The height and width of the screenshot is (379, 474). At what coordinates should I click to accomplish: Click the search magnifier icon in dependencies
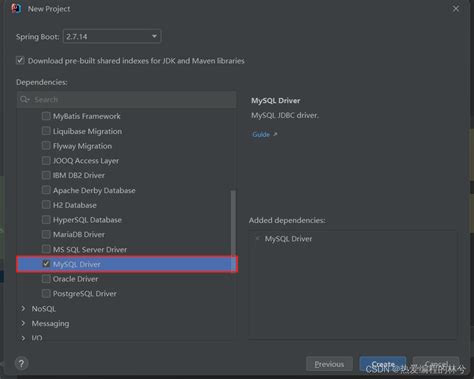click(x=25, y=99)
